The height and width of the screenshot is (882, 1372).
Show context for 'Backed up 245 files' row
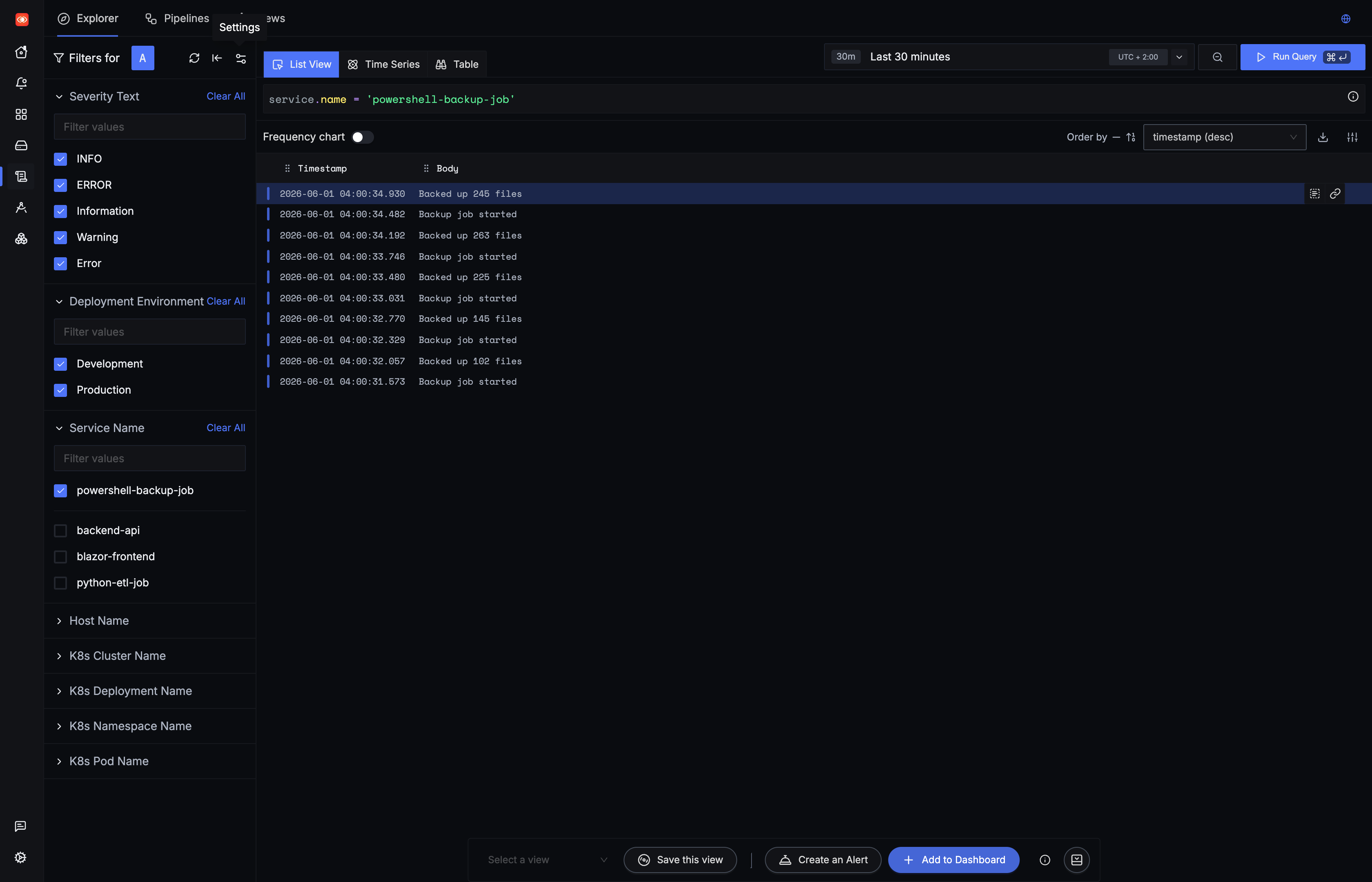tap(1315, 194)
